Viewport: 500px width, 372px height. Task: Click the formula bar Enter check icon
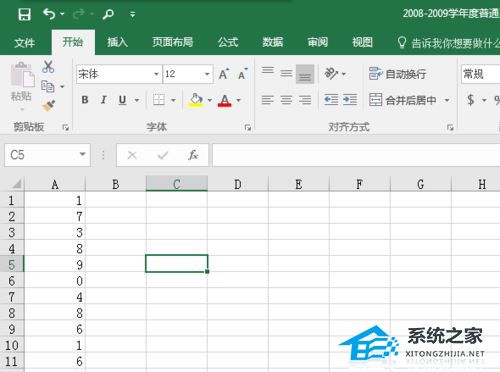point(163,155)
